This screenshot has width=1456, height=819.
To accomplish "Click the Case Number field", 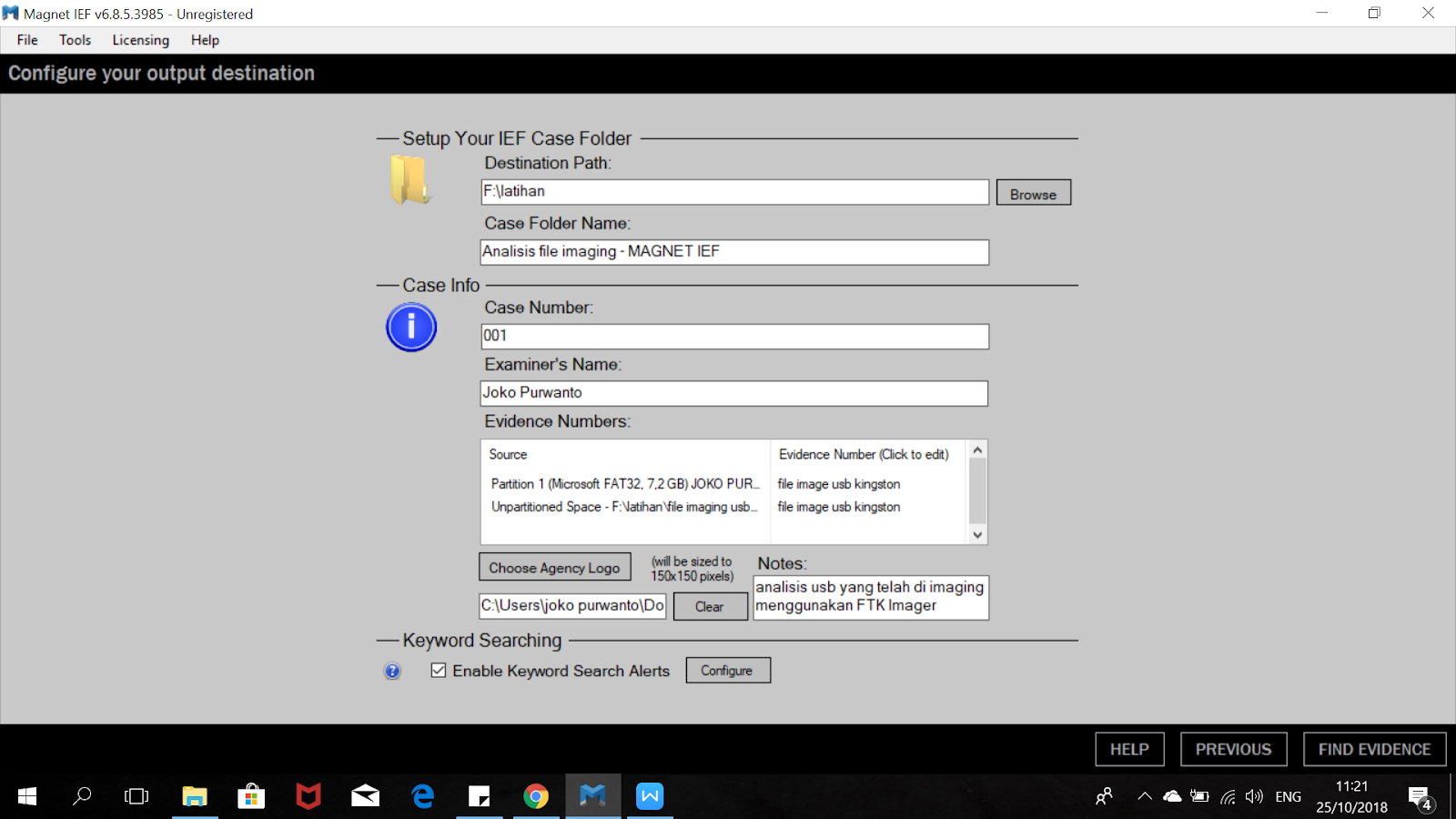I will tap(734, 337).
